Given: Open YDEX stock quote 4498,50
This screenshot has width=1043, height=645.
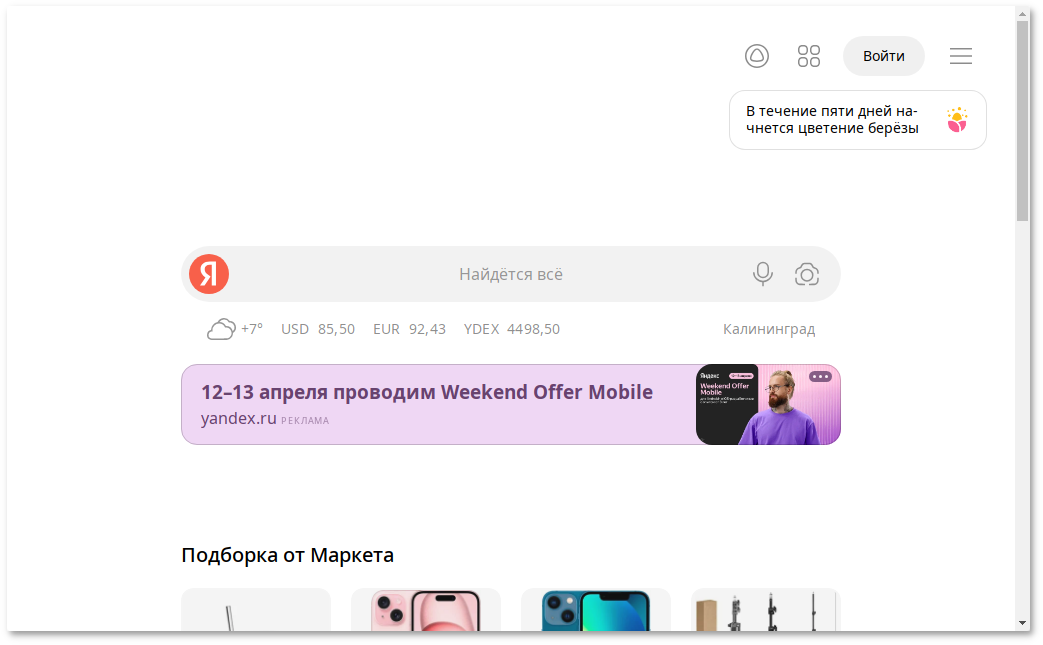Looking at the screenshot, I should point(511,329).
